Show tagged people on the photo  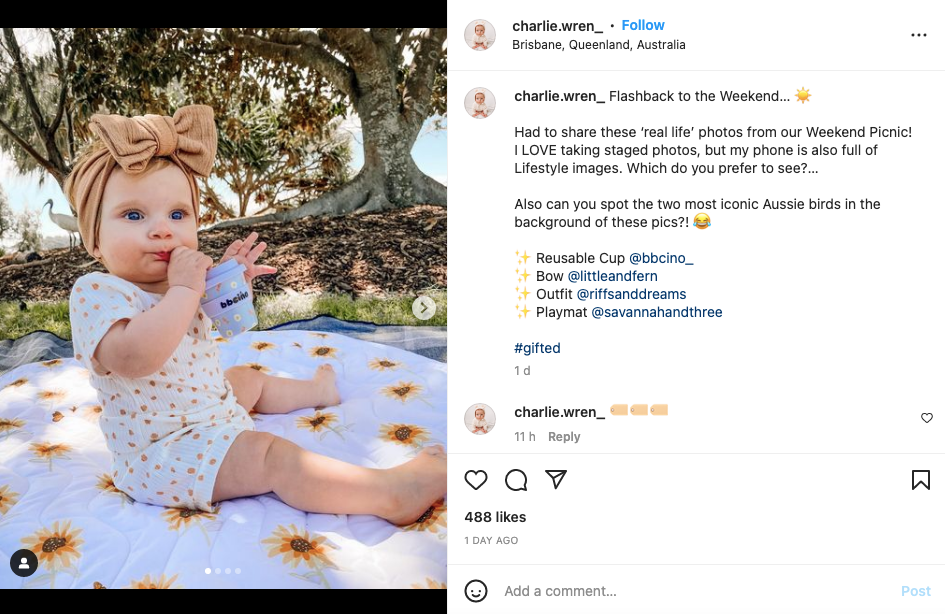tap(24, 563)
